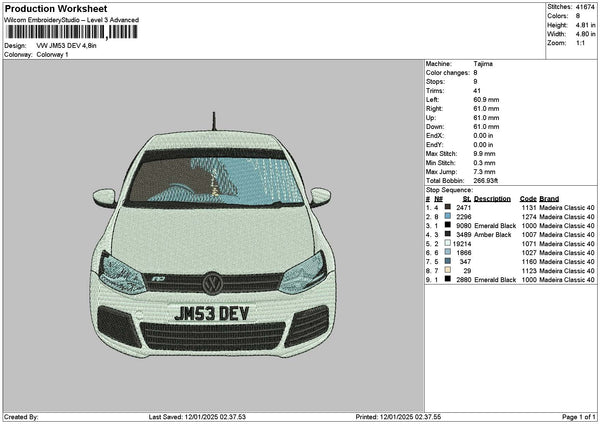Click the Amber Black swatch in stop 4
Screen dimensions: 600x424
(447, 234)
